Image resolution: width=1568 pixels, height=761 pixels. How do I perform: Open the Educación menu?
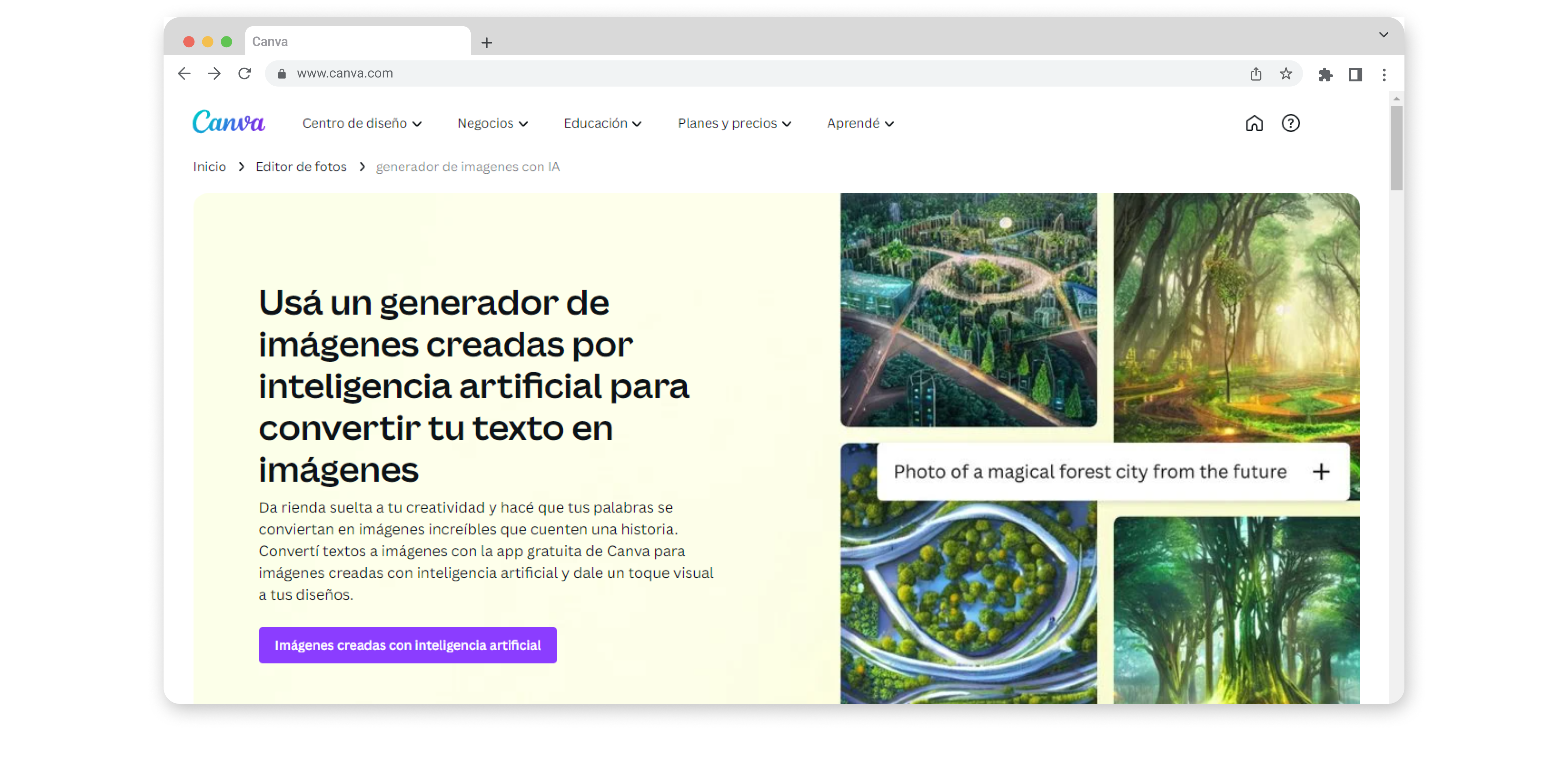(602, 123)
